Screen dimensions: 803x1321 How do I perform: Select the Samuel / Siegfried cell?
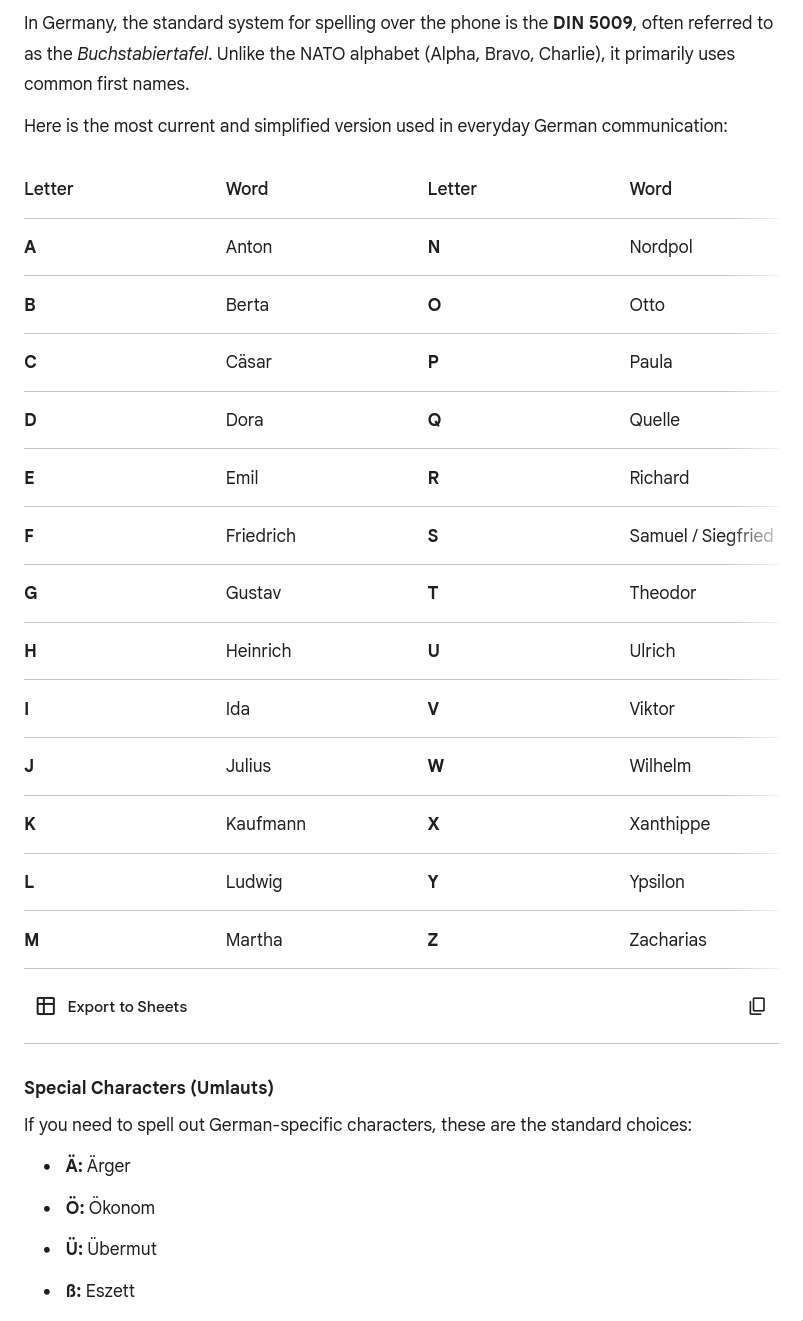pyautogui.click(x=700, y=536)
